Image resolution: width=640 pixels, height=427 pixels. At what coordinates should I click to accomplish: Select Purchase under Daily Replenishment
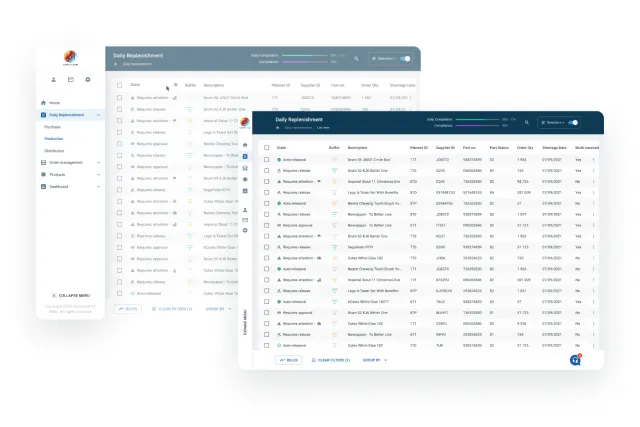(x=52, y=127)
